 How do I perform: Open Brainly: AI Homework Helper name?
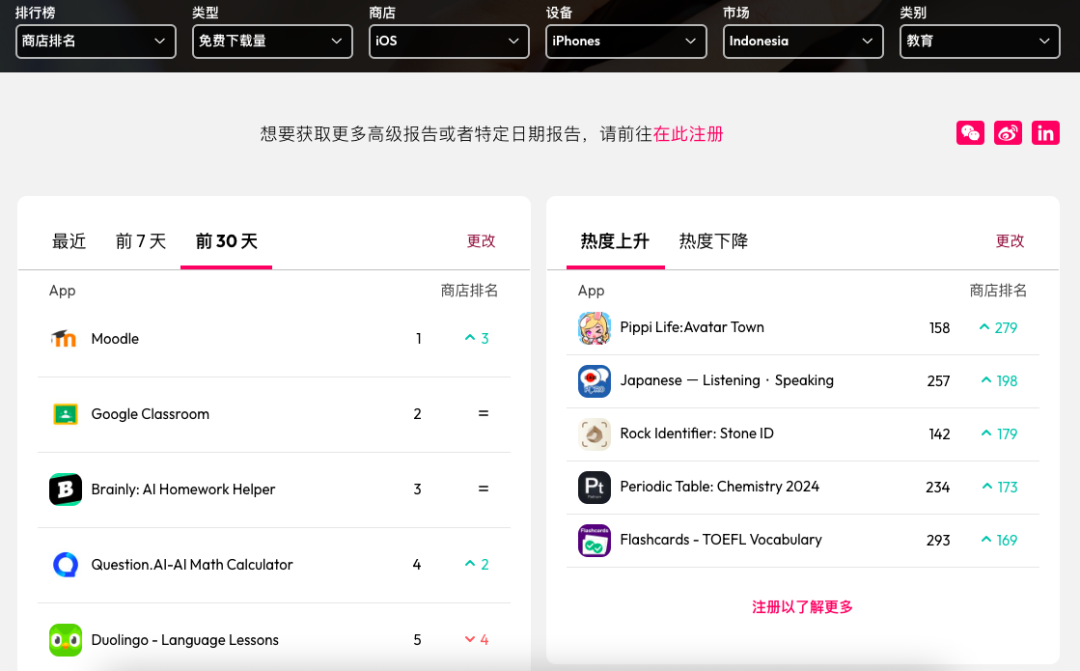[183, 489]
